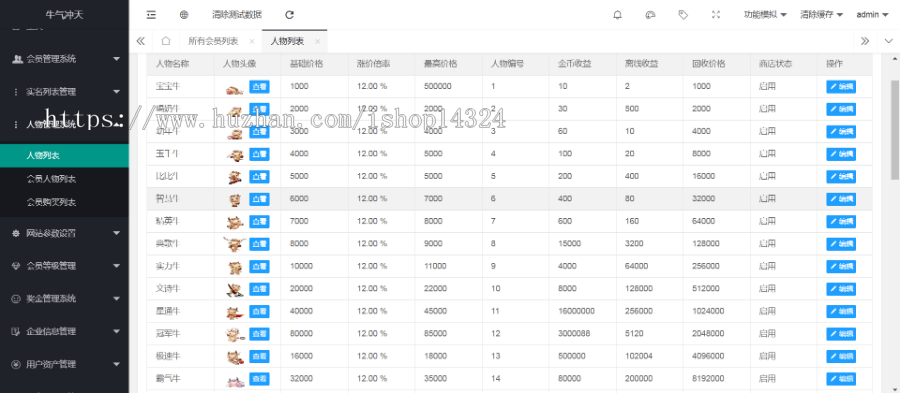
Task: Expand 用户资产管理 in sidebar
Action: [64, 364]
